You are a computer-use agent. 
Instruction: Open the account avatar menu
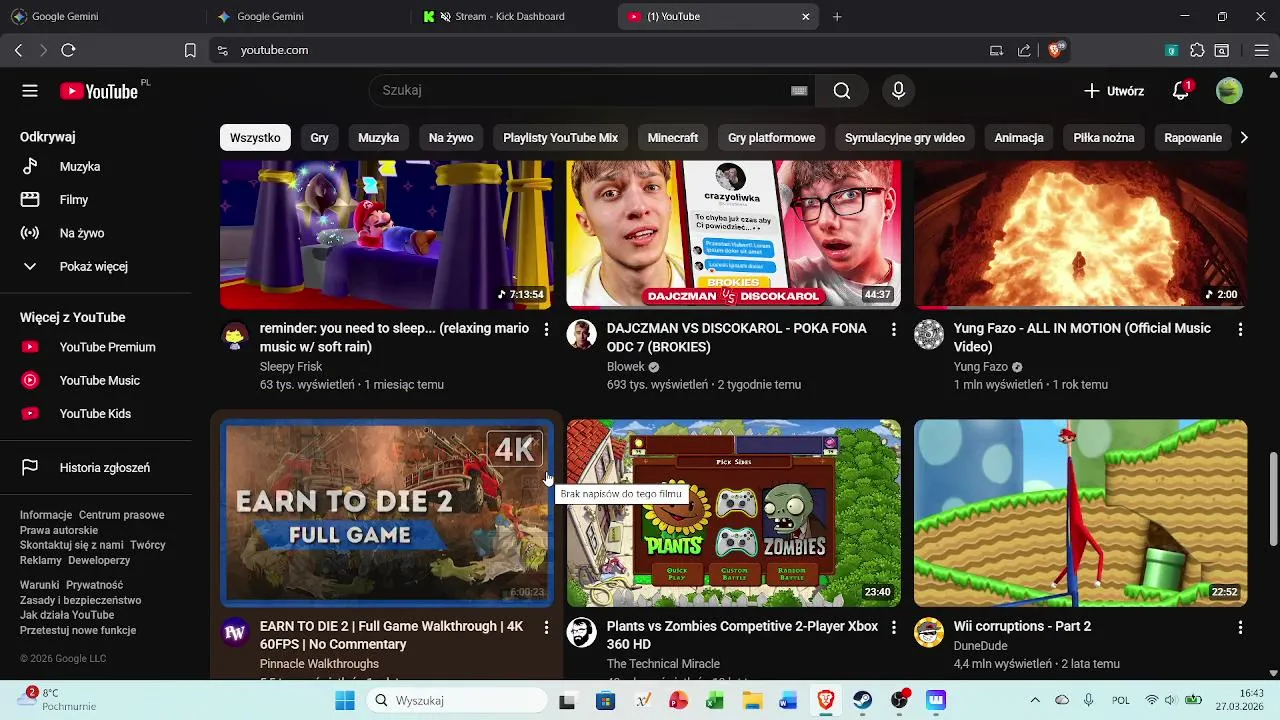[1229, 91]
